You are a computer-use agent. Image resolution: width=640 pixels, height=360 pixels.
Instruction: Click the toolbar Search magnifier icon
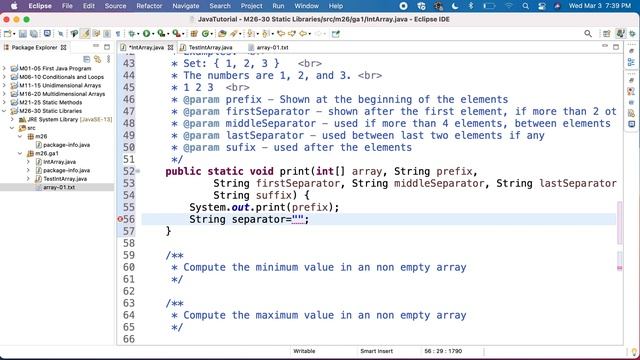pos(588,34)
